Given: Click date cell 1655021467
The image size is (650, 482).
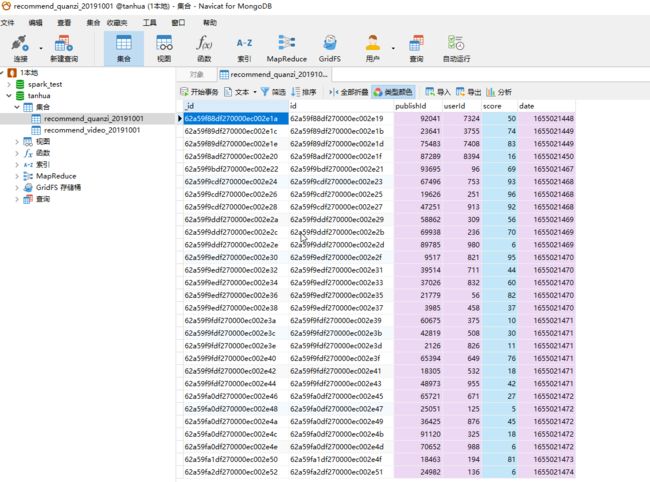Looking at the screenshot, I should [x=546, y=169].
